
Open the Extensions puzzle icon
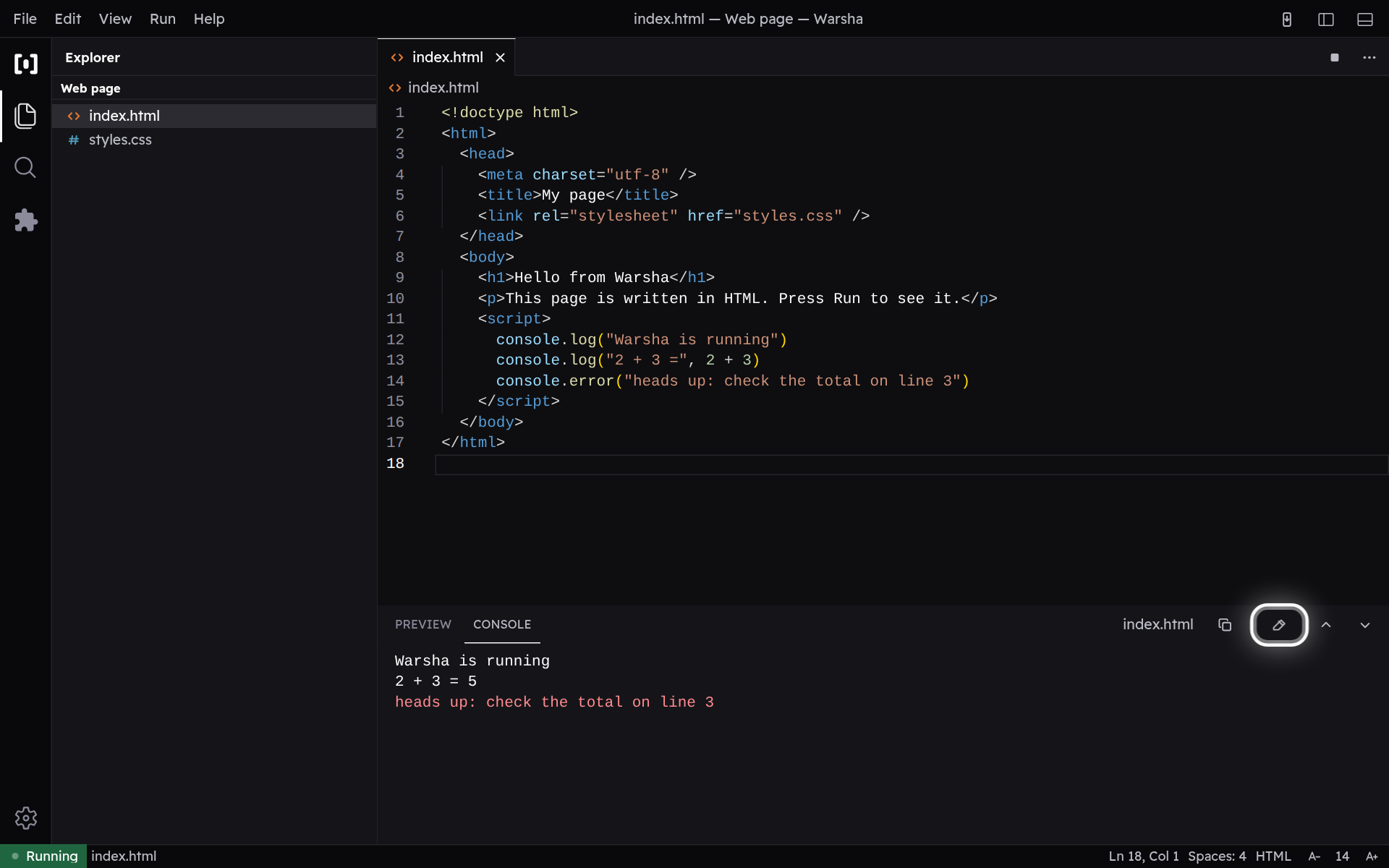(x=26, y=220)
